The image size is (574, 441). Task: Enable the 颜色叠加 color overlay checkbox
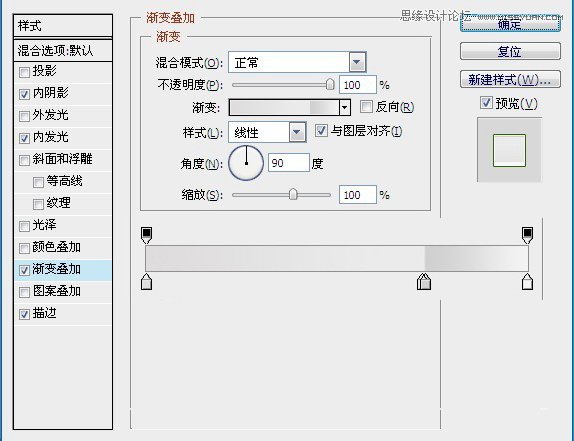(24, 248)
